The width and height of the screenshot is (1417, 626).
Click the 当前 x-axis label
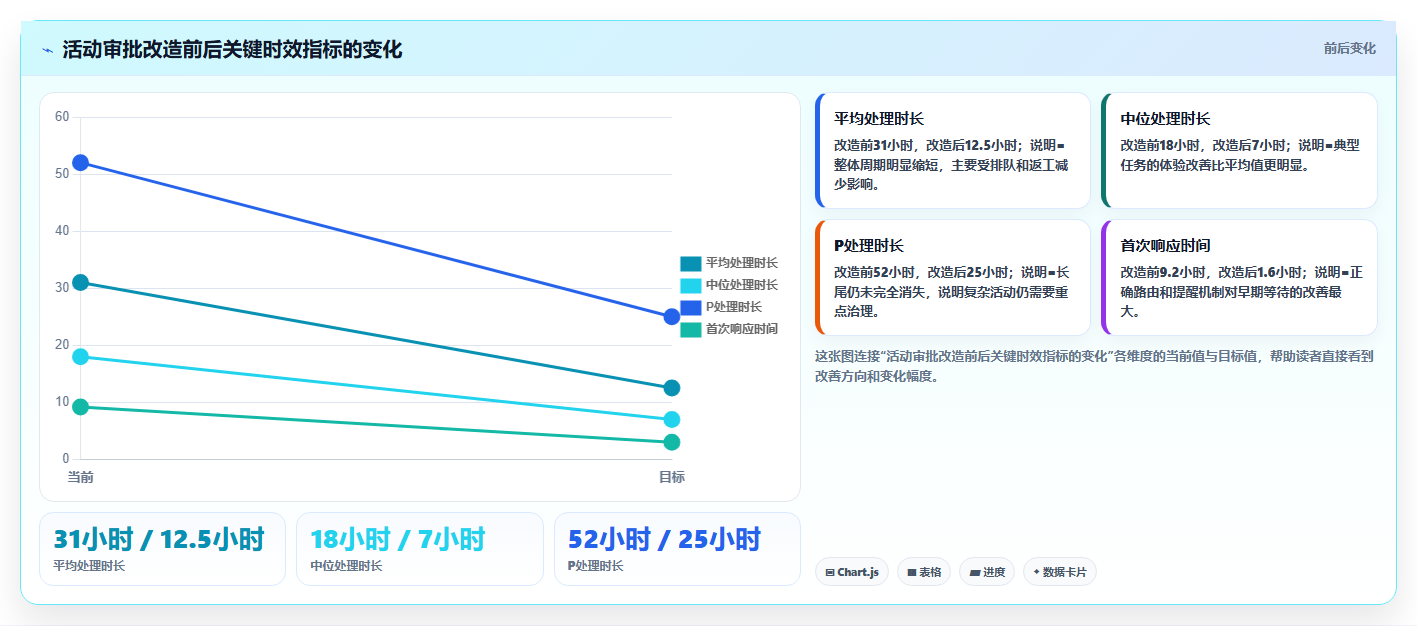pyautogui.click(x=81, y=477)
